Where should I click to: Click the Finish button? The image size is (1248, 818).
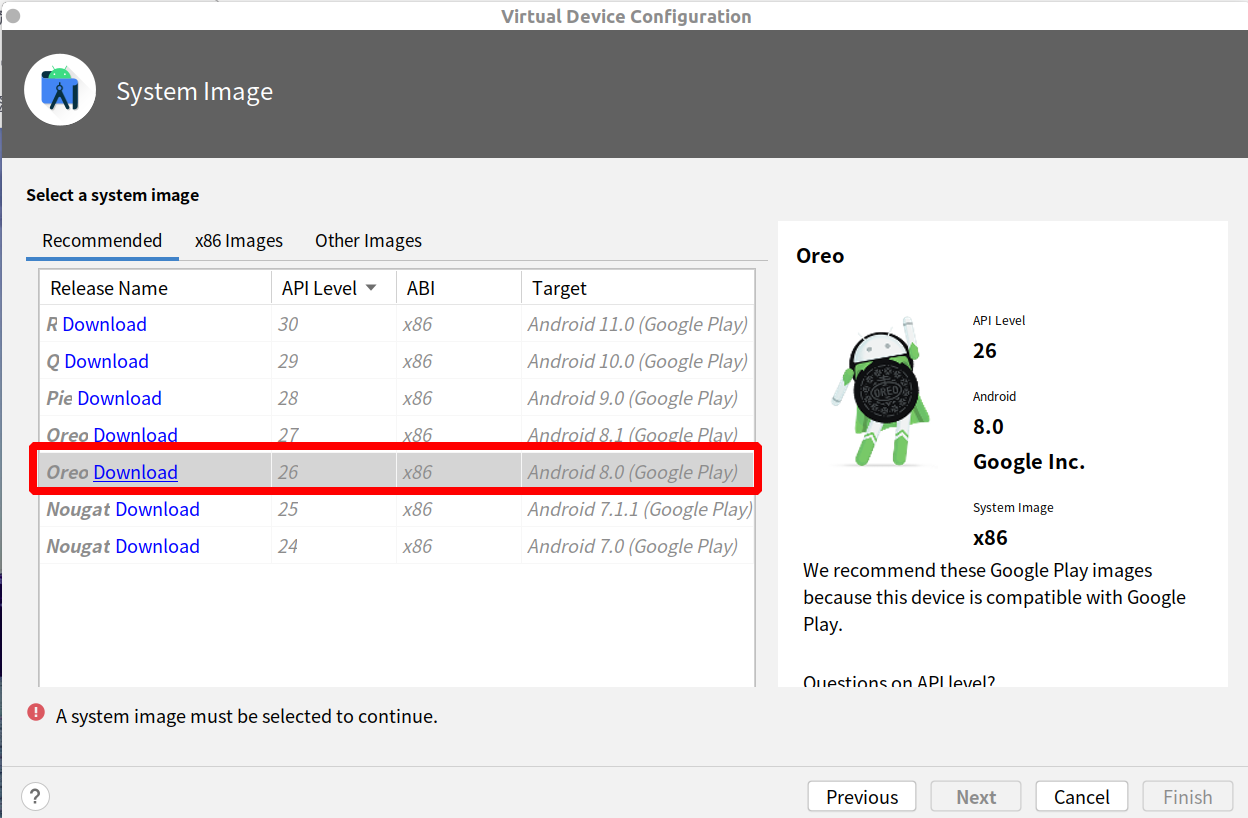(1188, 797)
